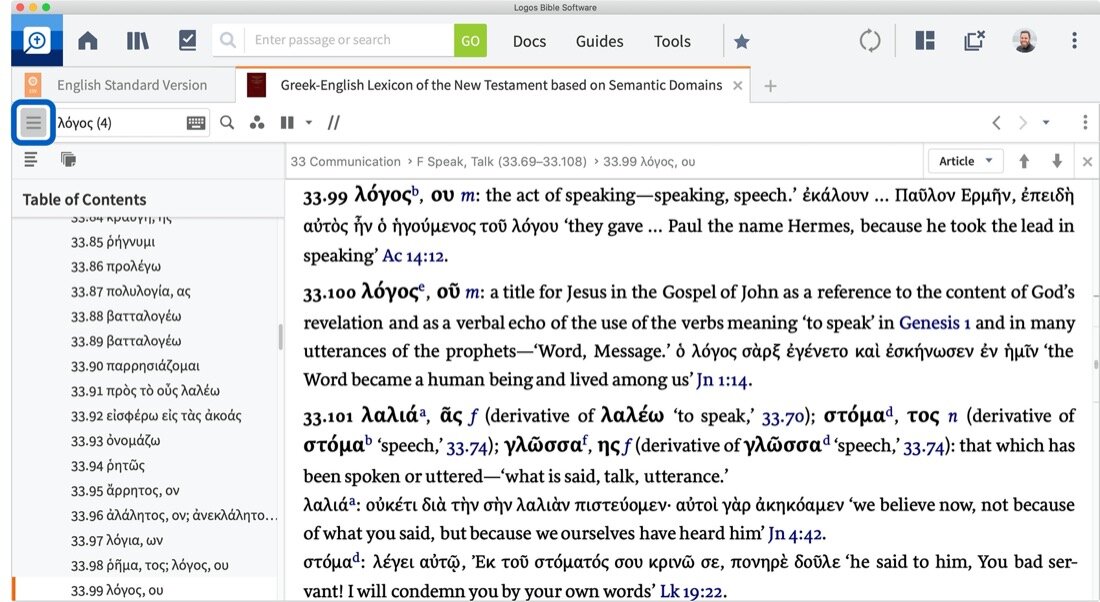Expand the parallel resources dropdown arrow
Viewport: 1100px width, 602px height.
(x=309, y=123)
